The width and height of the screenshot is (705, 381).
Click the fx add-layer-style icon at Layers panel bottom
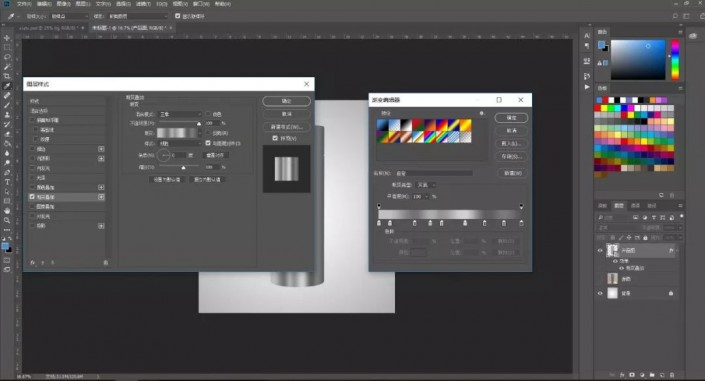click(x=622, y=375)
